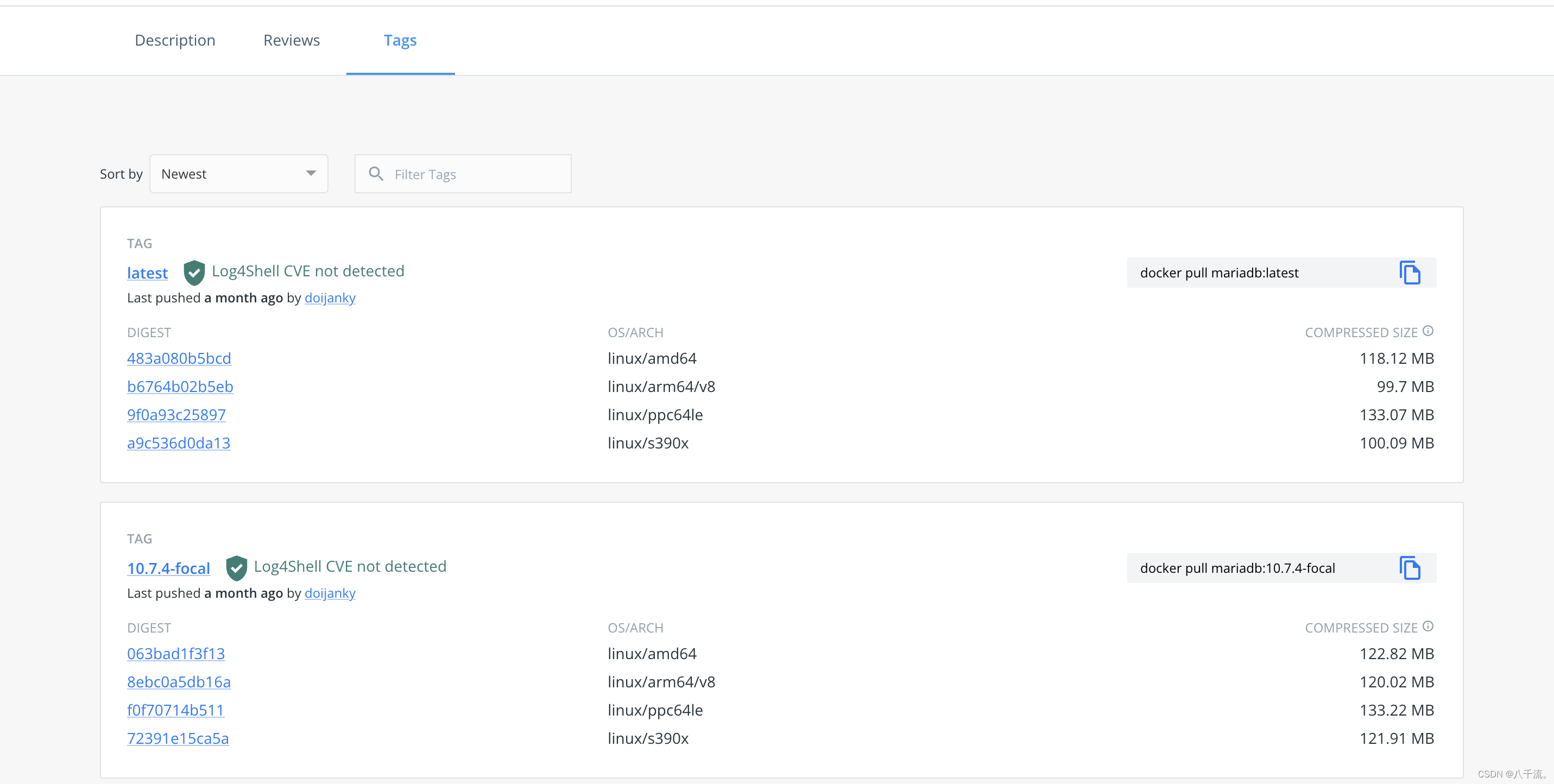
Task: Copy the docker pull mariadb:latest command
Action: click(x=1409, y=273)
